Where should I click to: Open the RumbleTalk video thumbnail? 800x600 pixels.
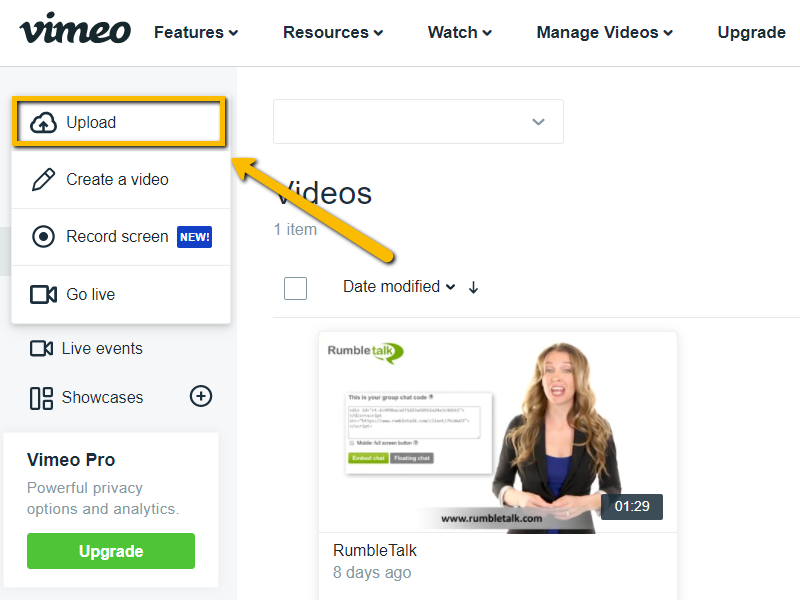point(498,433)
